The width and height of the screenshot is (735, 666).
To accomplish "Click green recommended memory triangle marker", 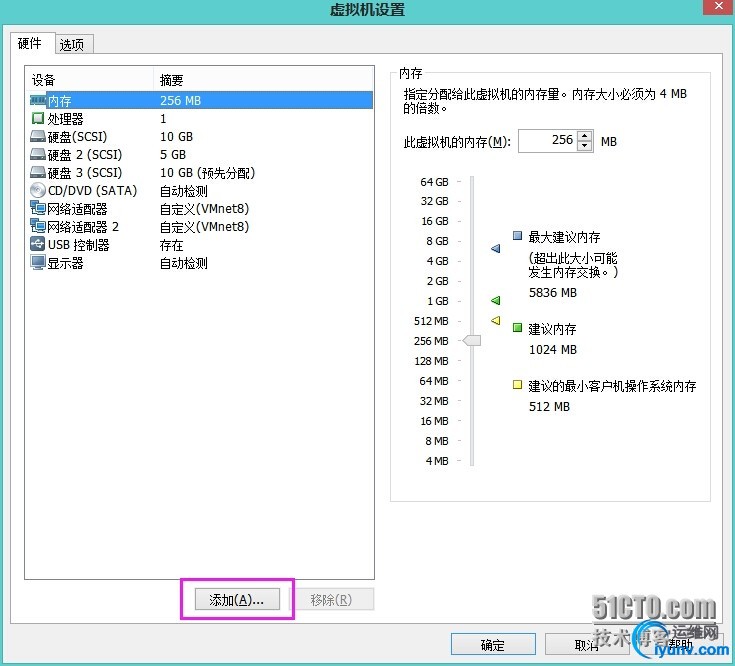I will click(495, 300).
